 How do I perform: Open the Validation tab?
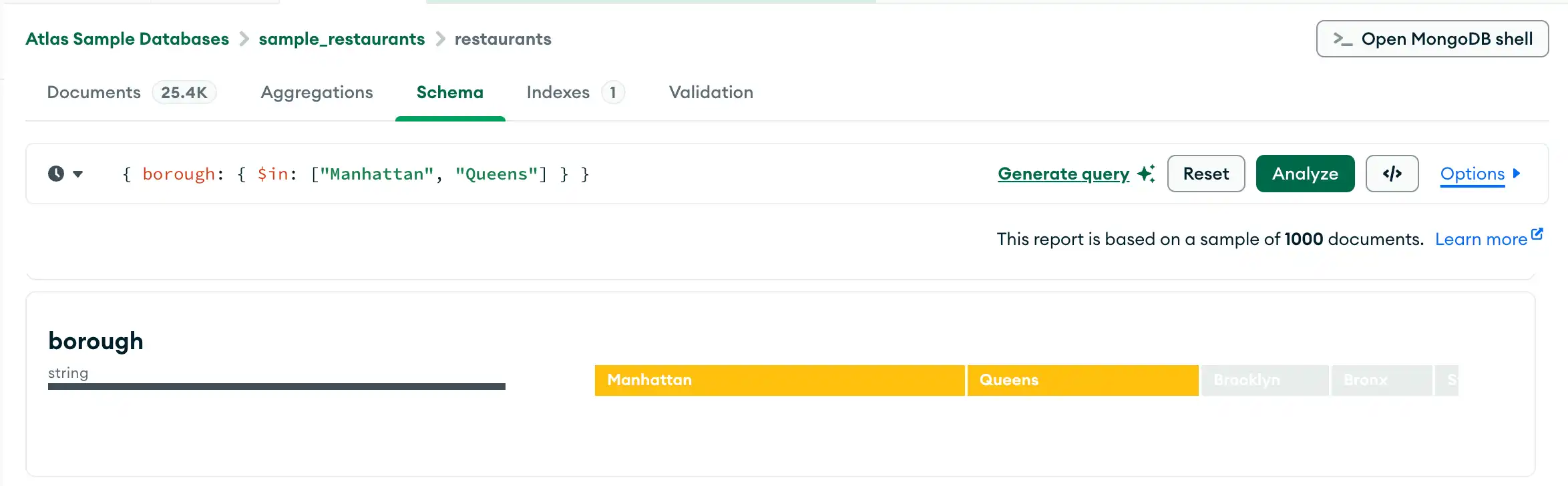(x=711, y=92)
